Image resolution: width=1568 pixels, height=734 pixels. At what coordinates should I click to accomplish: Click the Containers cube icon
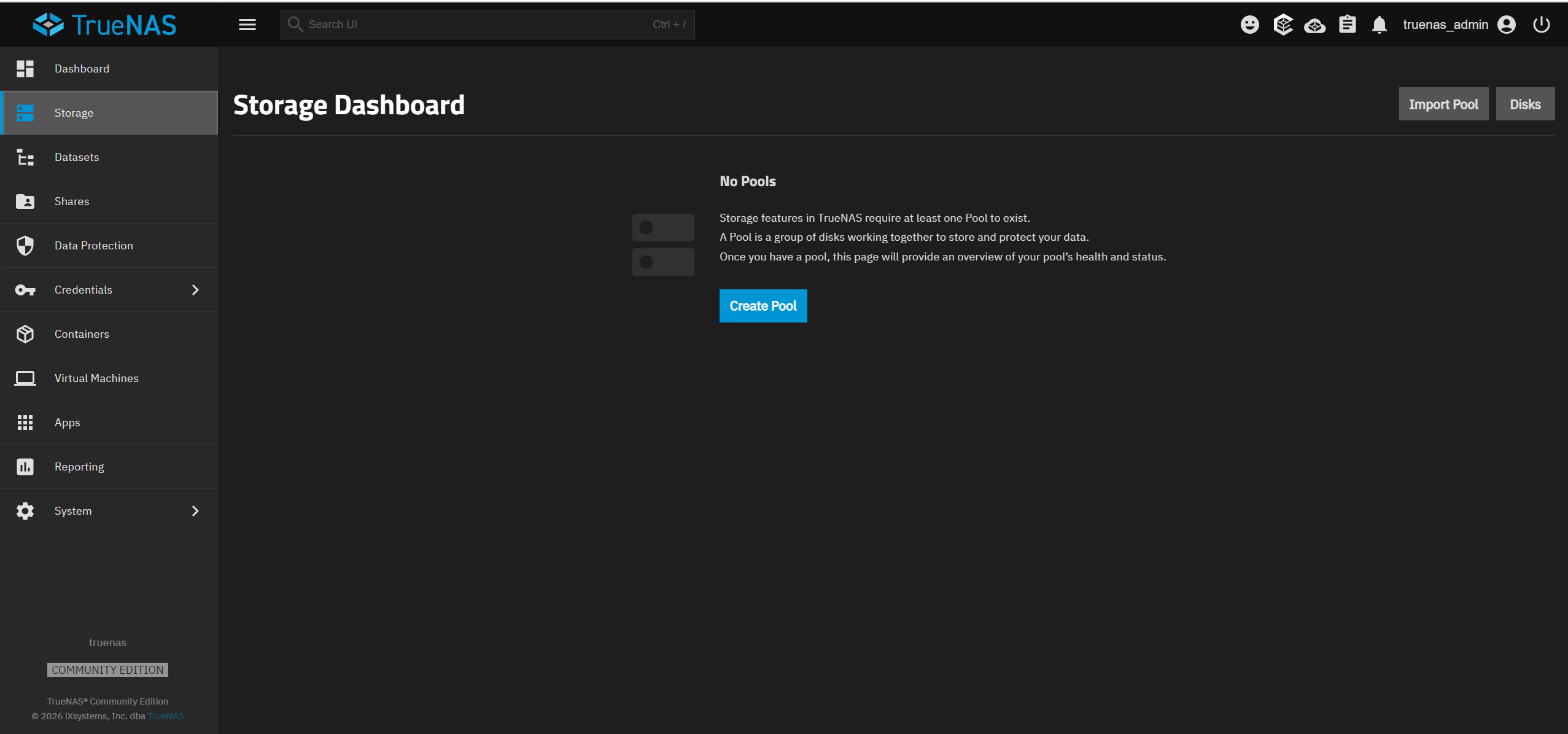[25, 334]
